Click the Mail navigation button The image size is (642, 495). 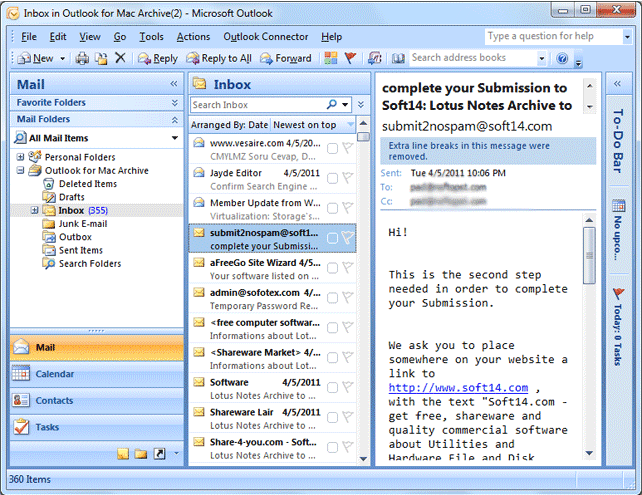pos(97,347)
